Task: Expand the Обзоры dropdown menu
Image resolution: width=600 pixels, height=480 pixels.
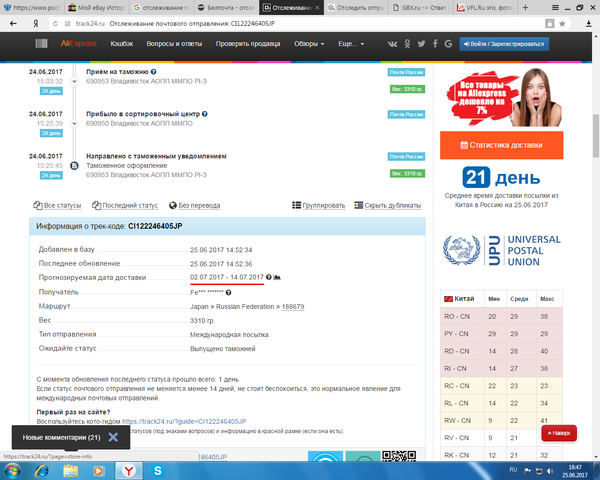Action: coord(309,44)
